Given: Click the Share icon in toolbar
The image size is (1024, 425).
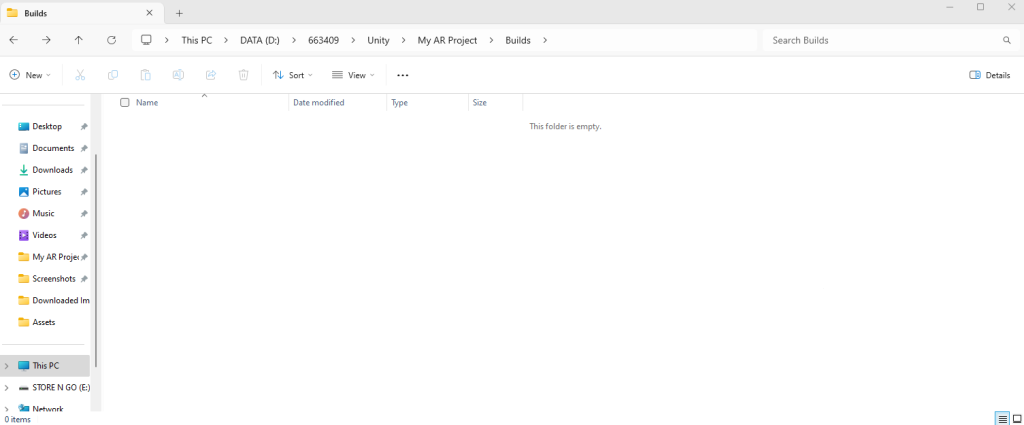Looking at the screenshot, I should click(x=211, y=75).
